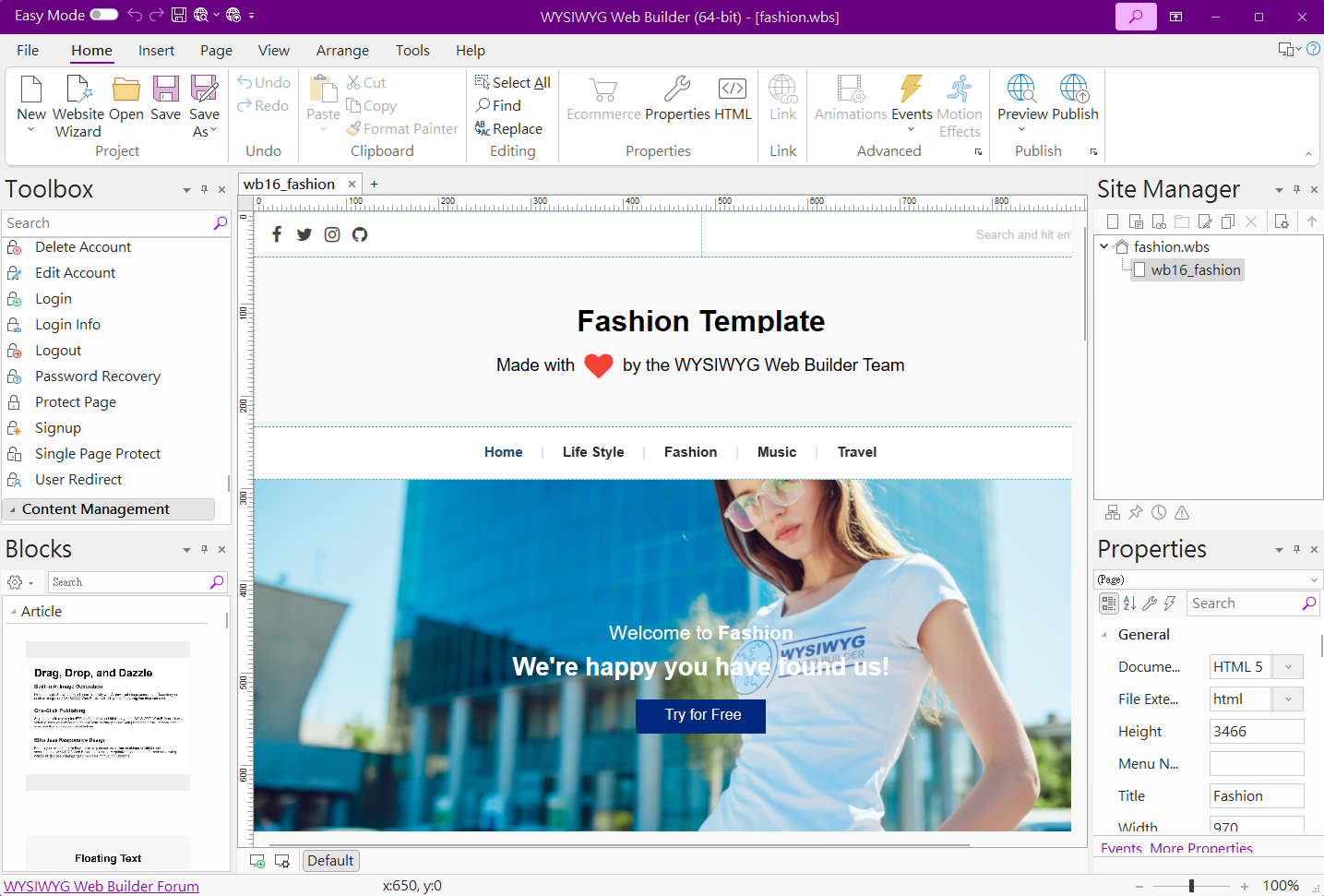Select the Password Recovery toolbox item
Screen dimensions: 1324x896
coord(98,376)
